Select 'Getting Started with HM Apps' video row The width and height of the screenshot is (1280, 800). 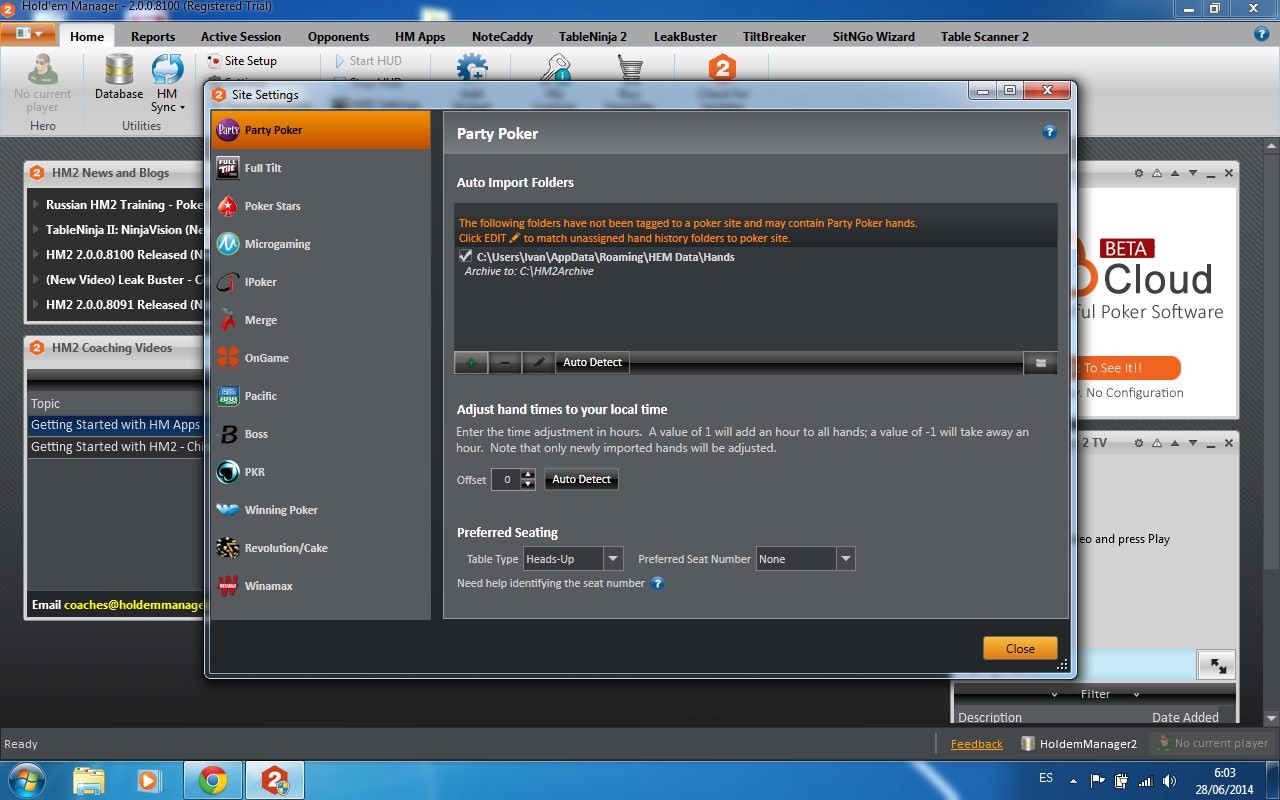pyautogui.click(x=116, y=425)
